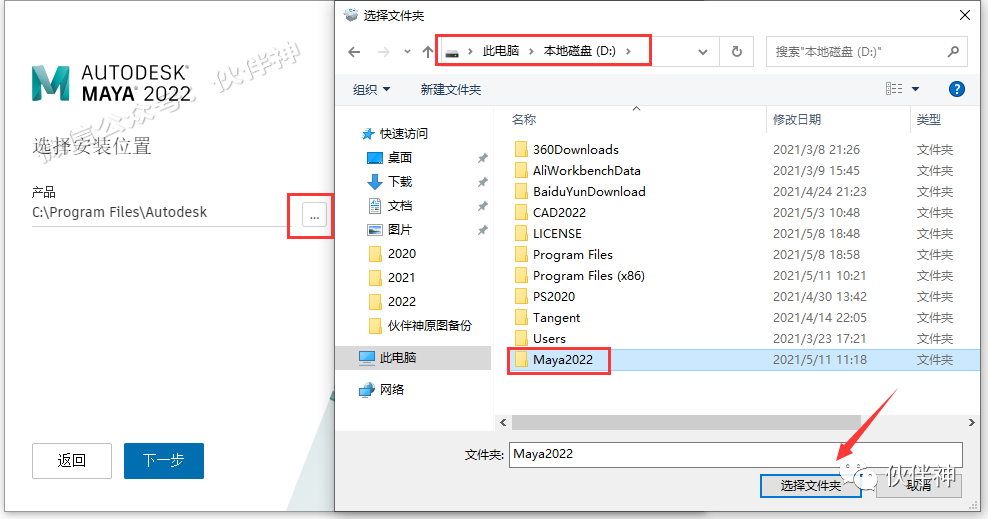Screen dimensions: 988x519
Task: Change view layout icon
Action: point(893,89)
